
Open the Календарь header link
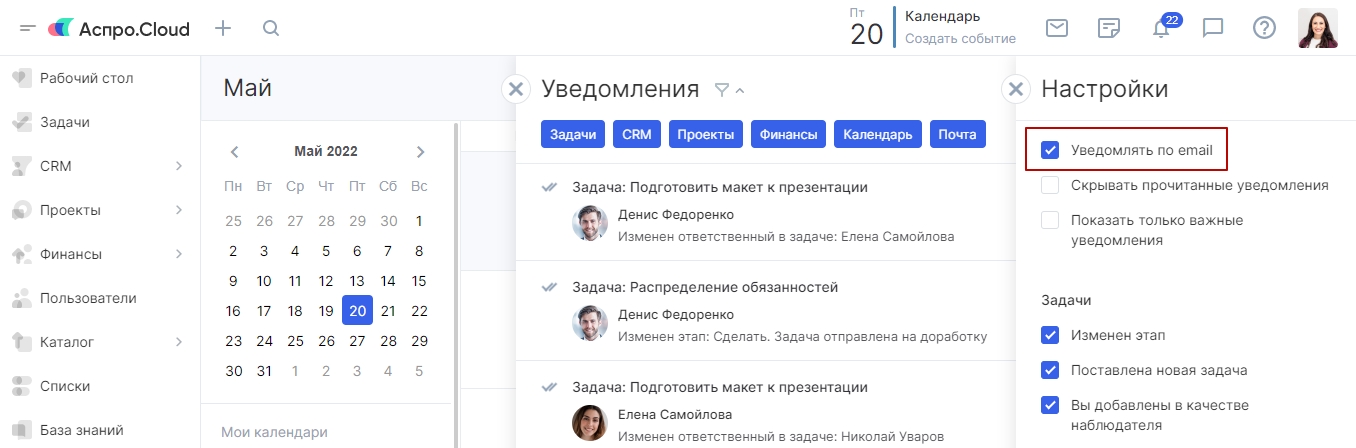pyautogui.click(x=942, y=16)
